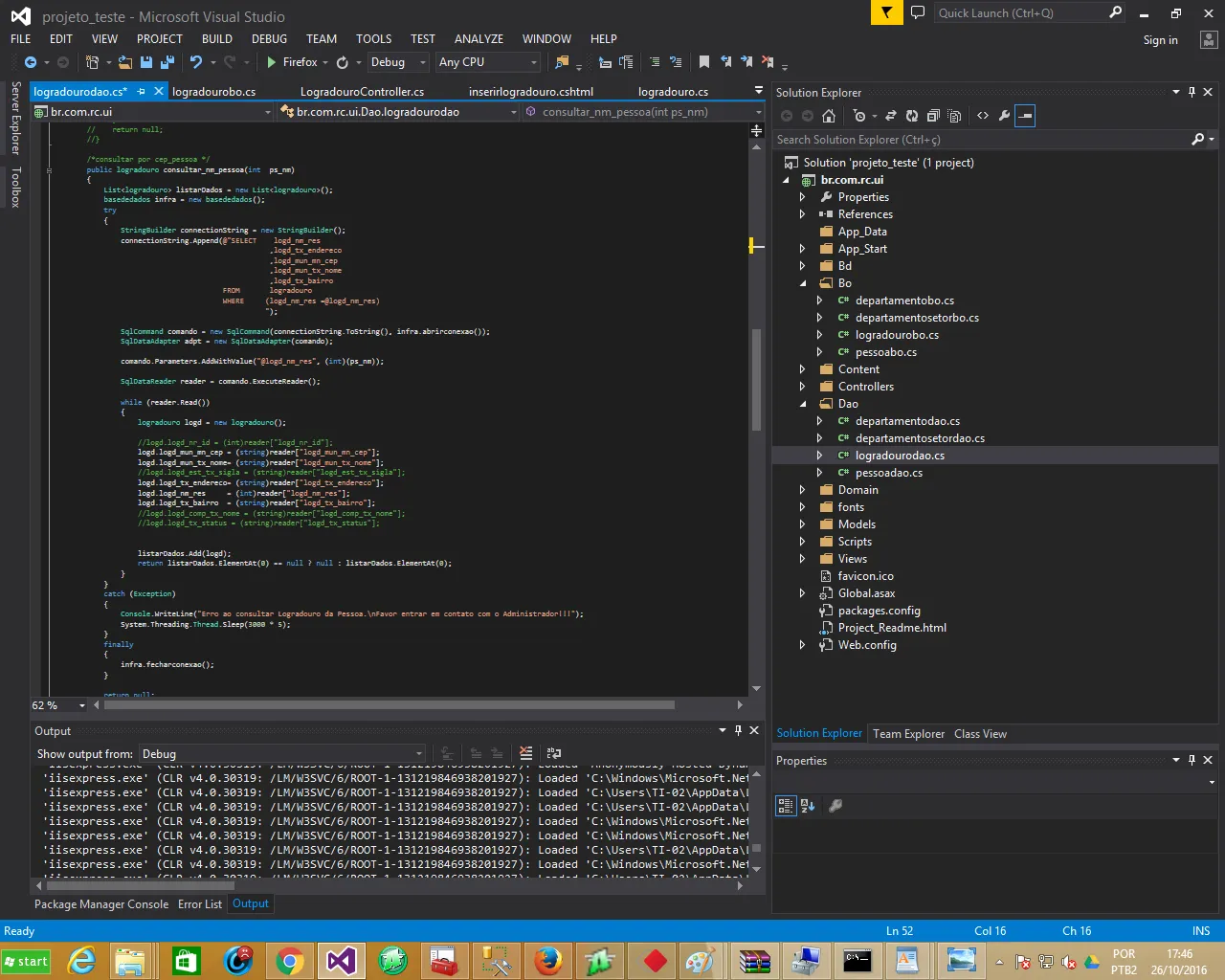Open pessoadao.cs in Solution Explorer
The image size is (1225, 980).
[x=888, y=473]
